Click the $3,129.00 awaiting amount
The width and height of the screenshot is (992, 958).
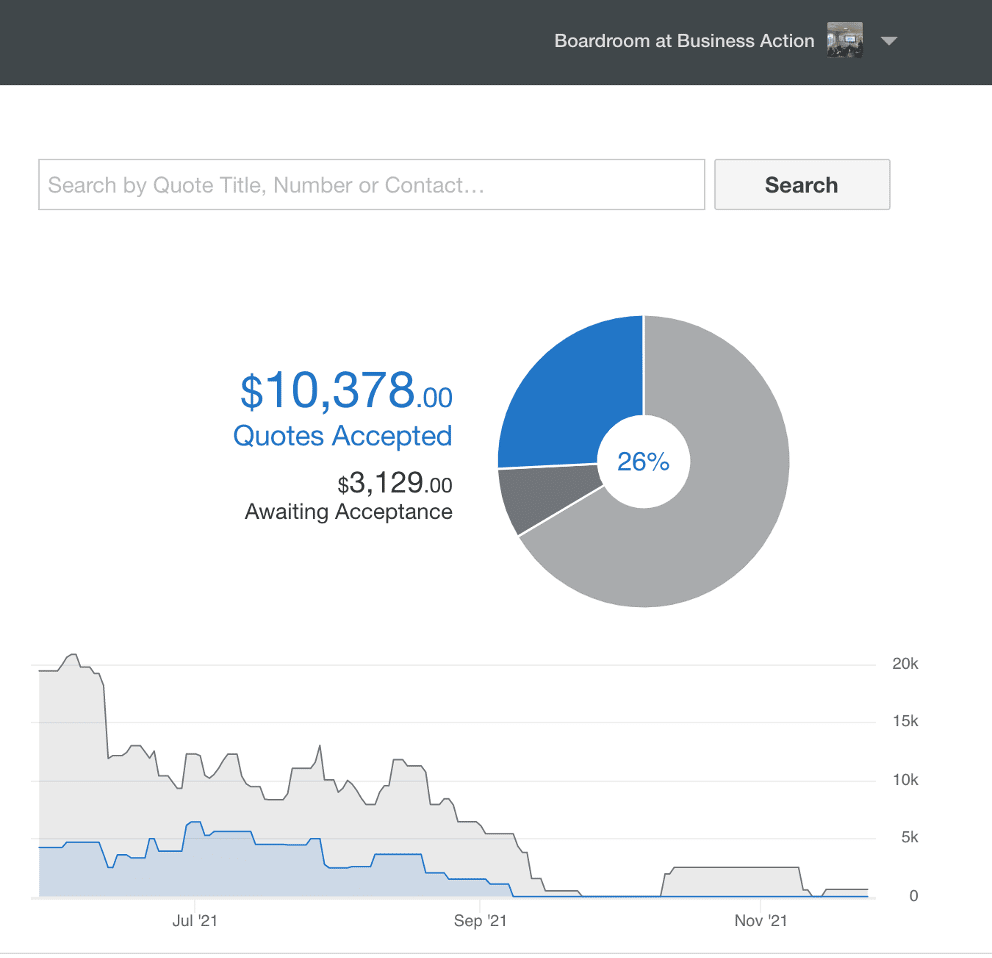pos(395,483)
